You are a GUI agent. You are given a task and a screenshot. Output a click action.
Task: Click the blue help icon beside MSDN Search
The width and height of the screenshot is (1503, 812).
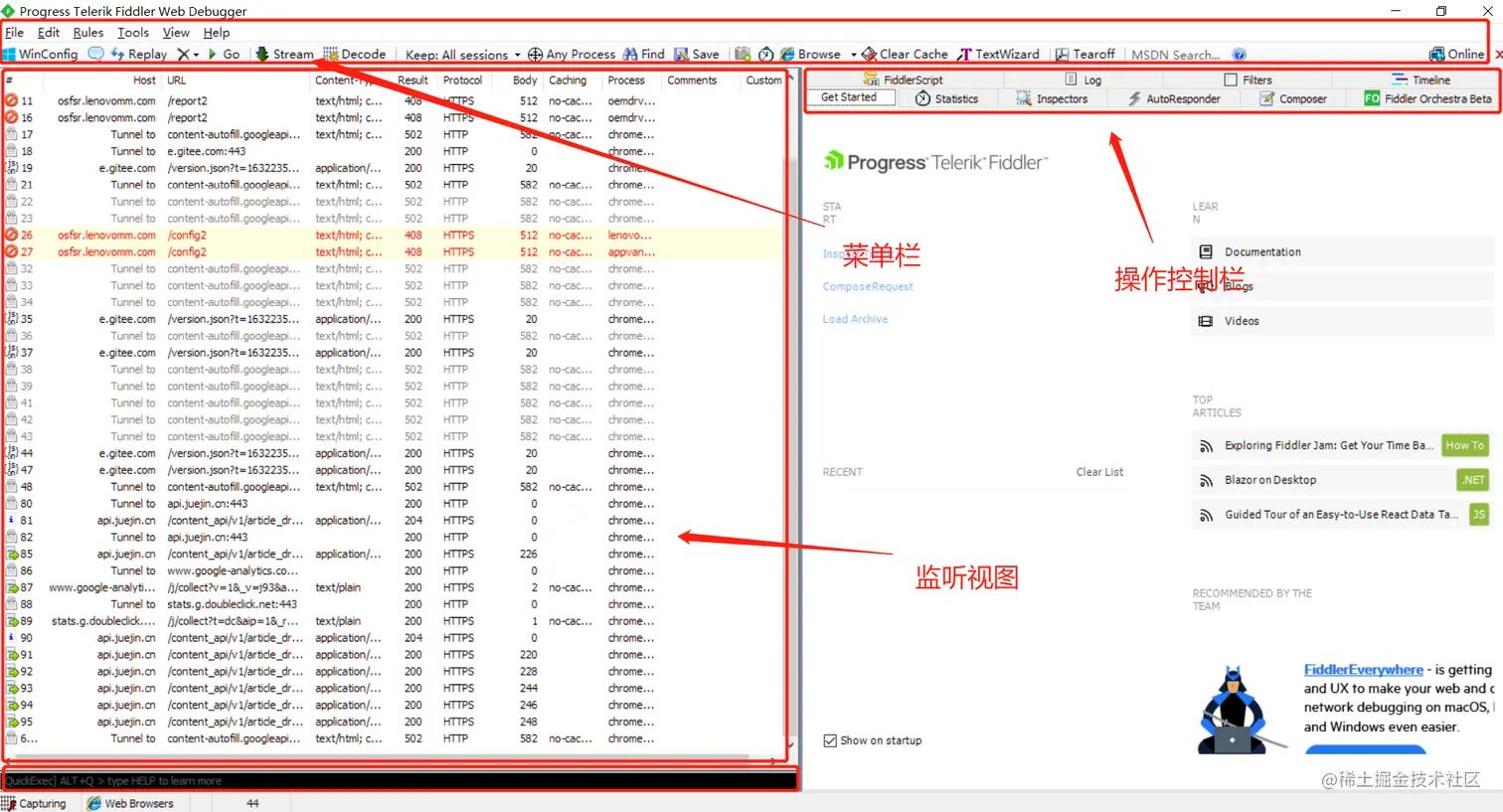[1239, 55]
